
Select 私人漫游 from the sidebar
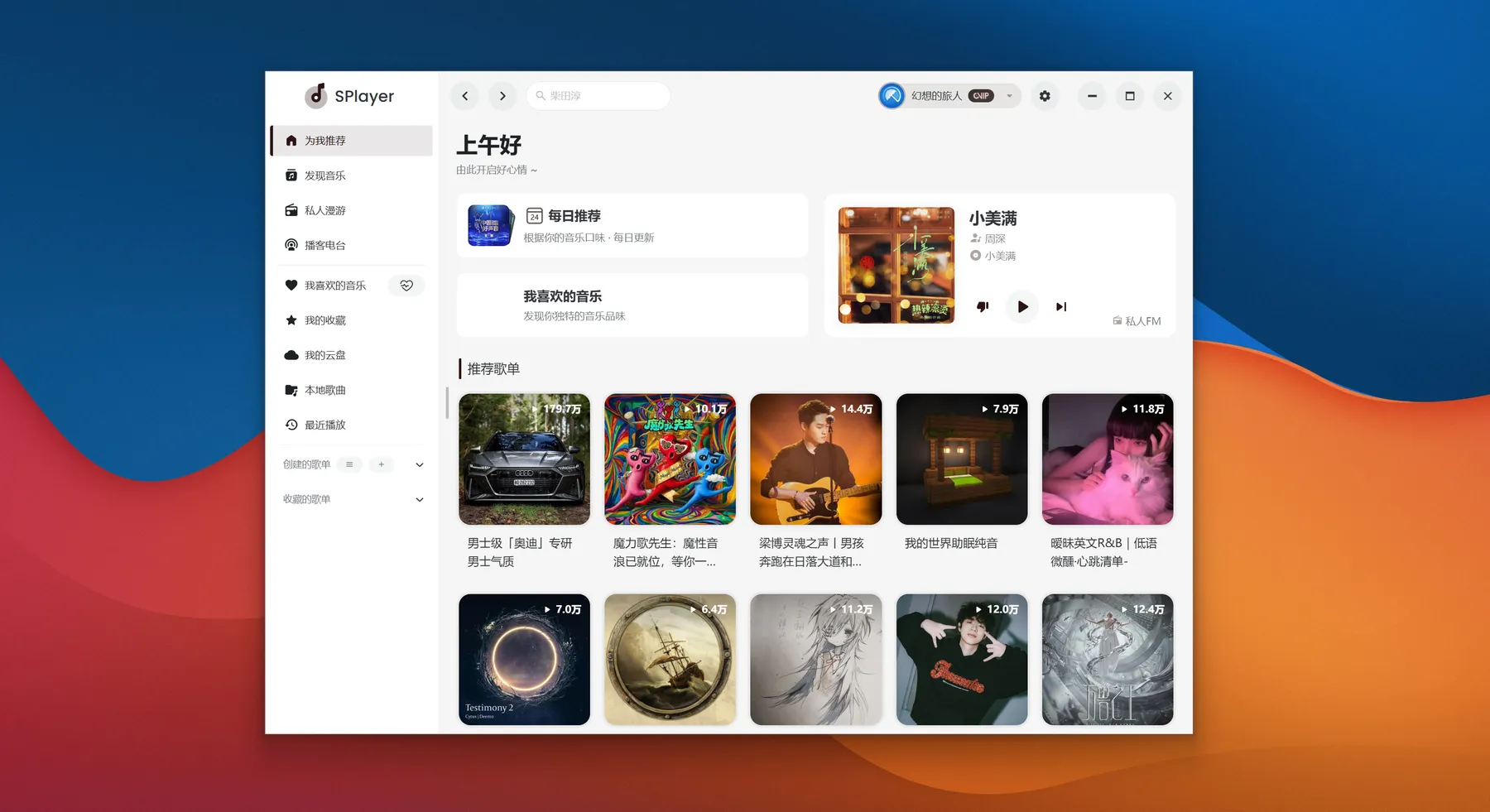(x=325, y=210)
